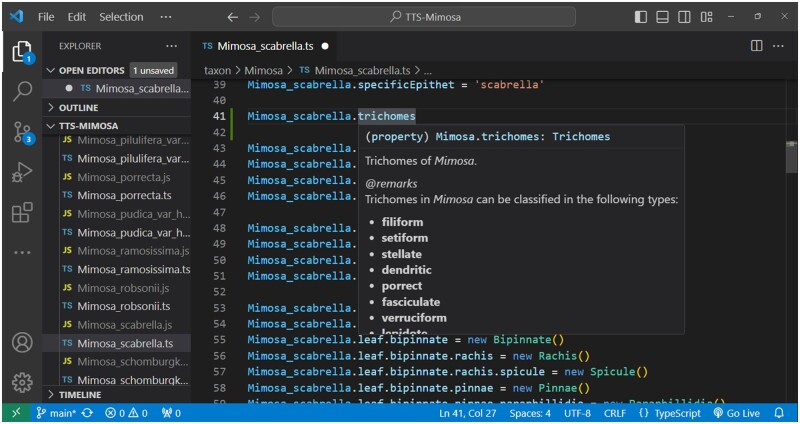Open the Accounts menu icon
The width and height of the screenshot is (800, 424).
tap(22, 343)
